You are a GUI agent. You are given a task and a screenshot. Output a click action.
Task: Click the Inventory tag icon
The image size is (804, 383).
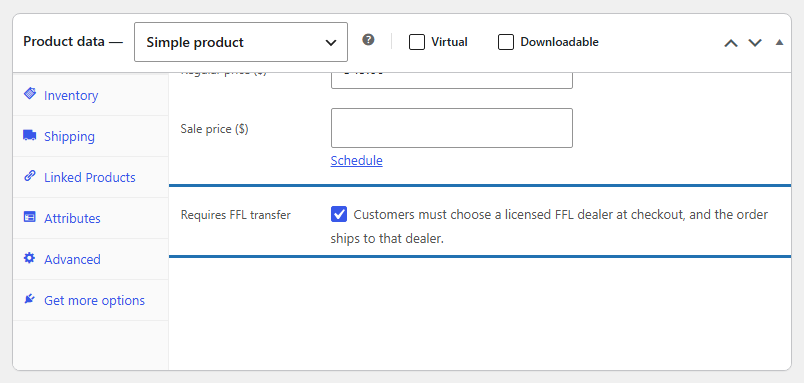coord(30,94)
